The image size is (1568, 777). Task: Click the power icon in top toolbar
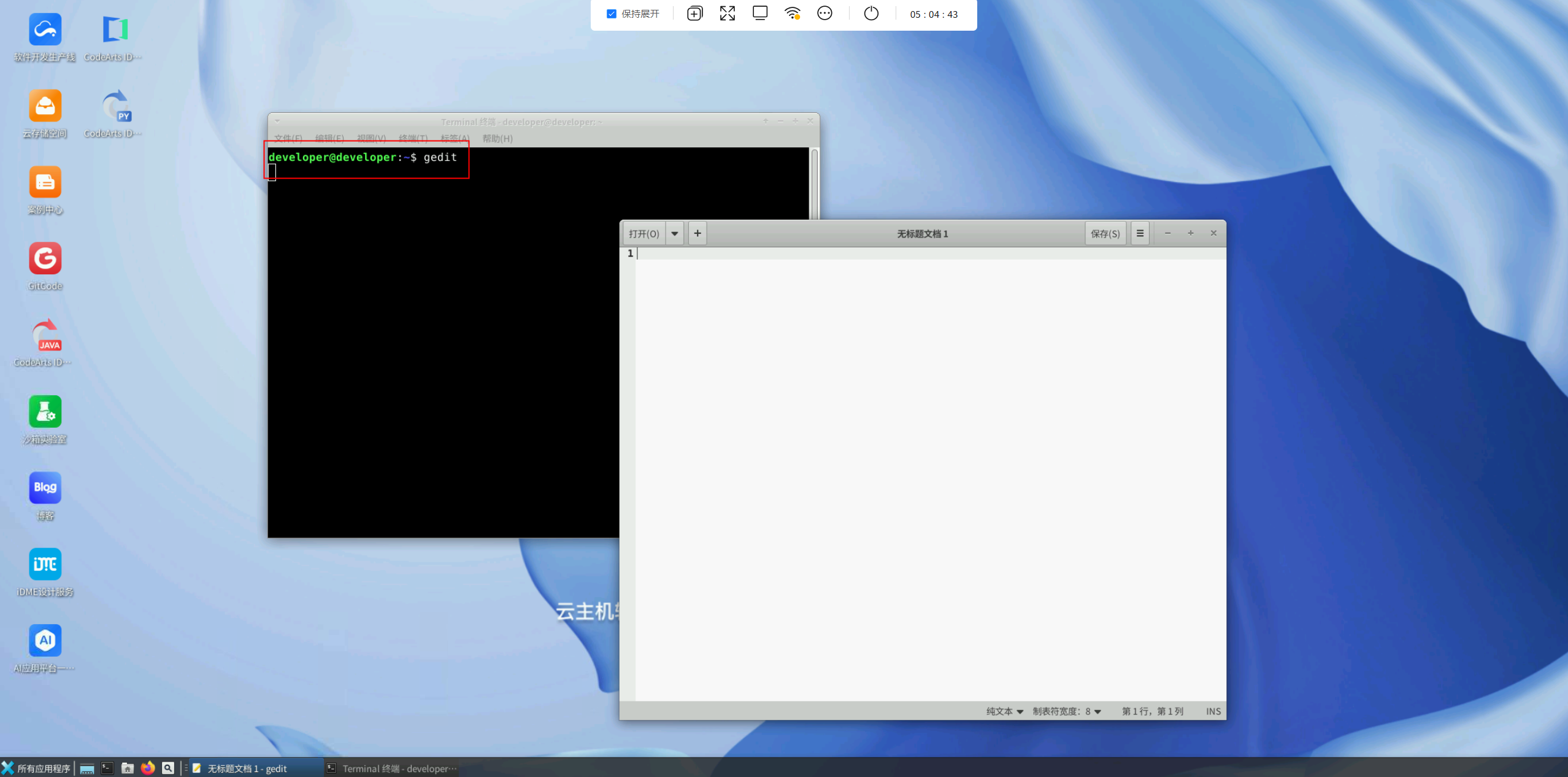pos(871,14)
